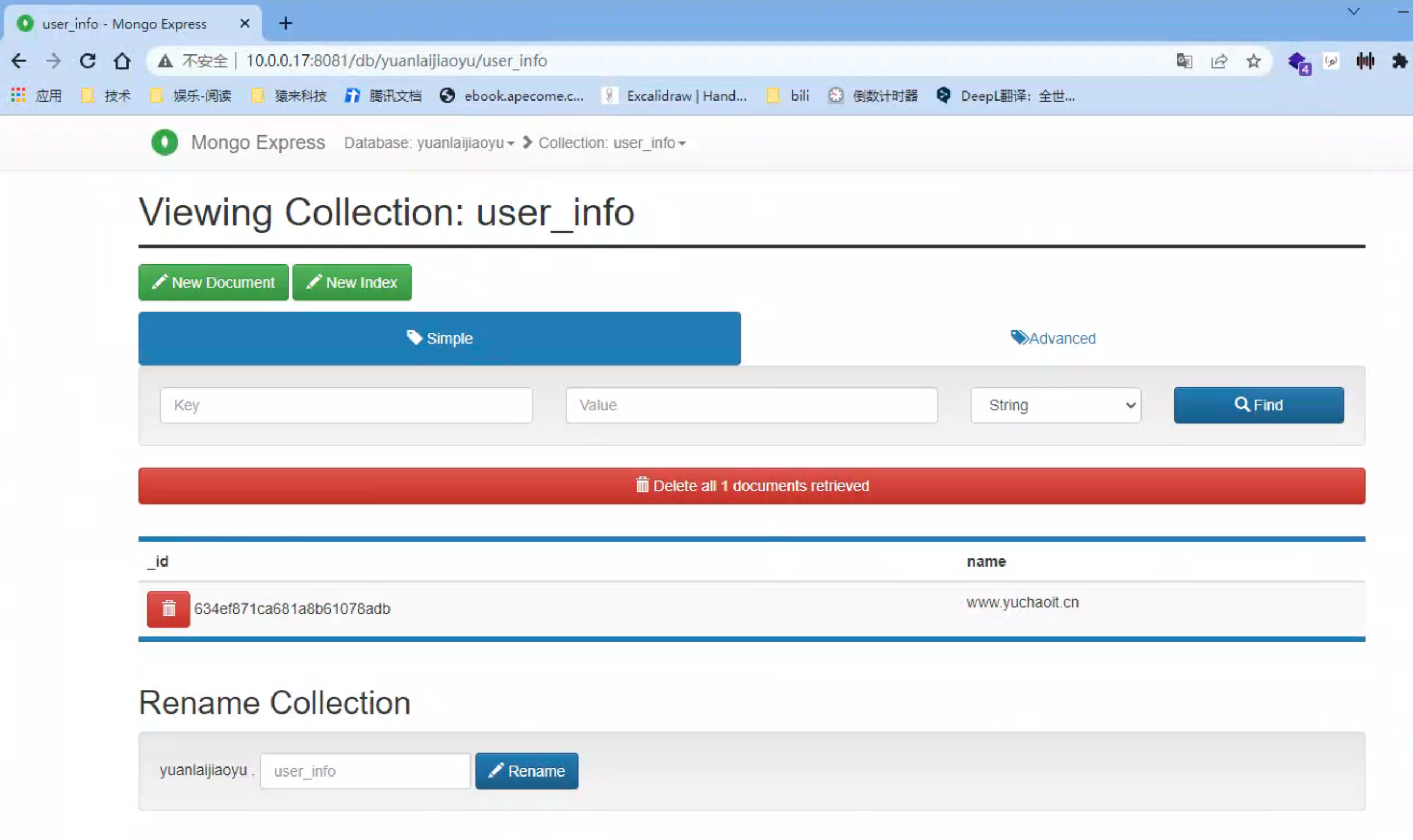Open the extensions puzzle piece icon
This screenshot has height=840, width=1413.
coord(1399,60)
